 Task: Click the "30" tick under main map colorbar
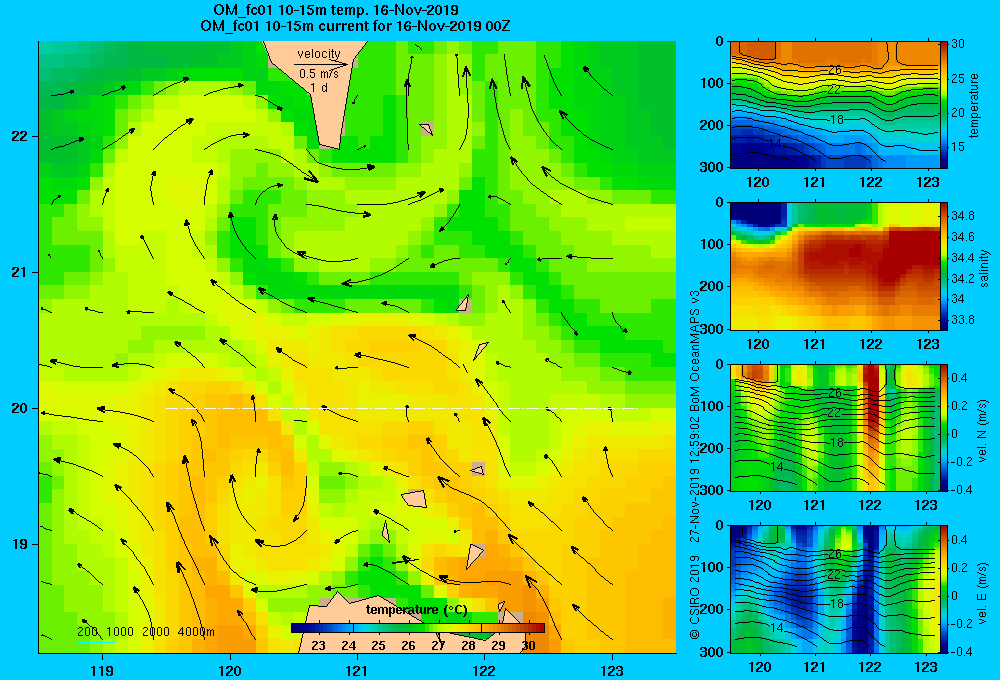(528, 645)
